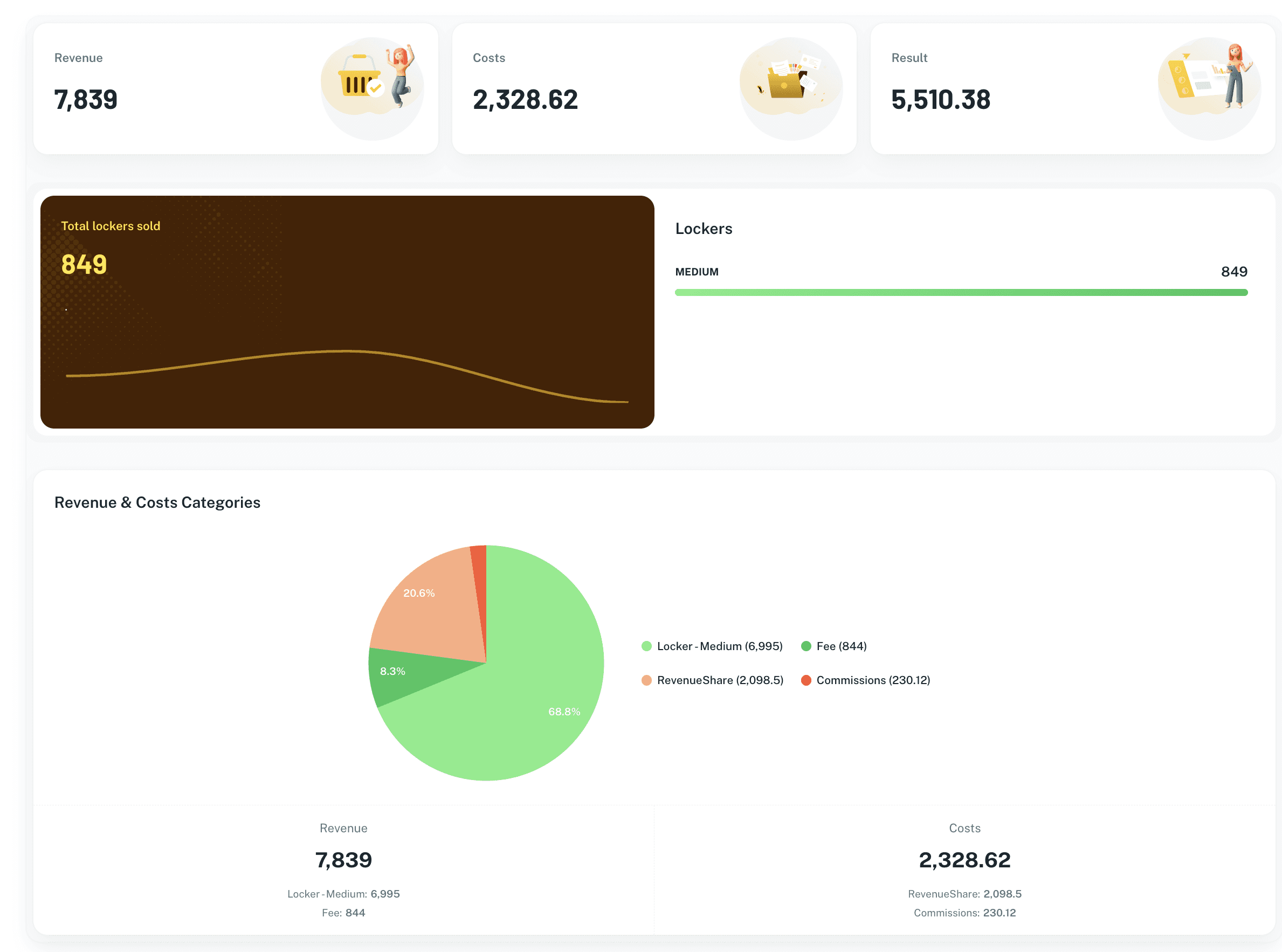Screen dimensions: 1282x952
Task: Click the green MEDIUM lockers progress bar
Action: pos(961,293)
